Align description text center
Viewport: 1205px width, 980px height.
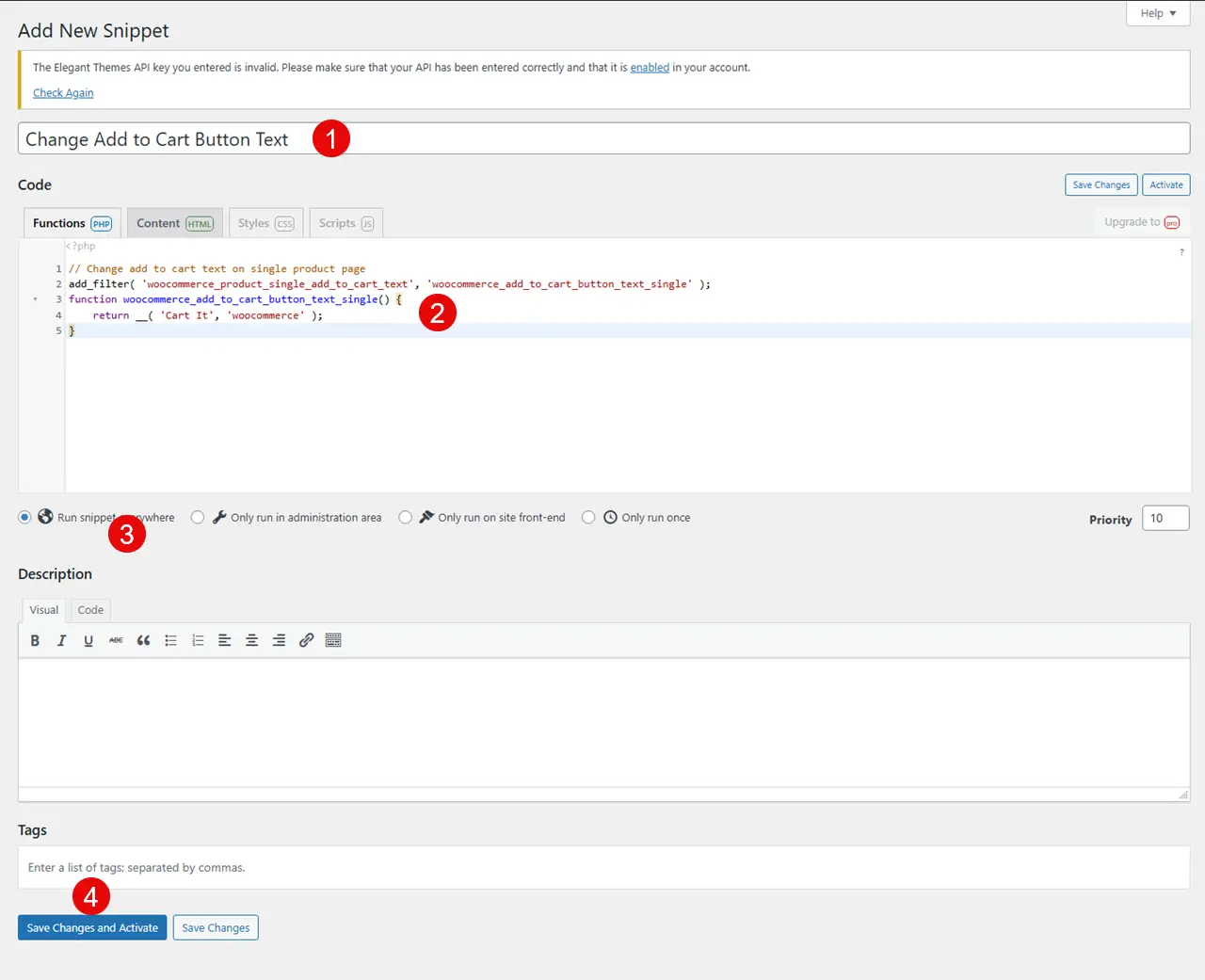tap(251, 640)
